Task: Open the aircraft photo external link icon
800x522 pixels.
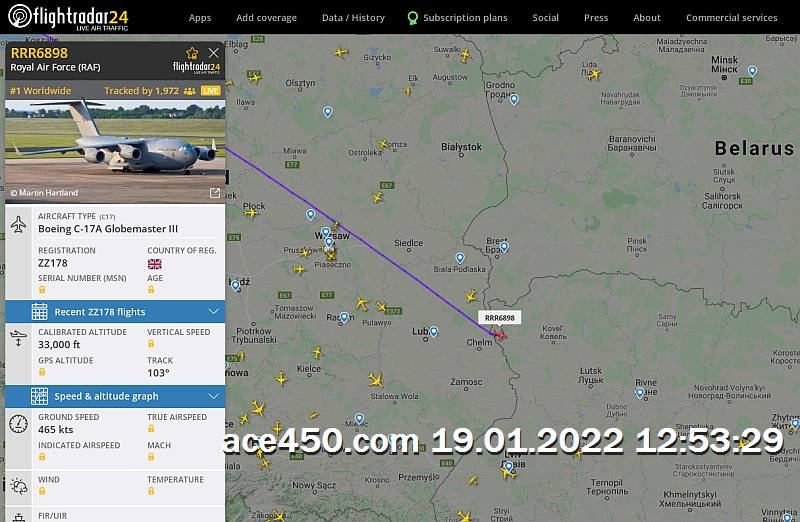Action: coord(215,193)
